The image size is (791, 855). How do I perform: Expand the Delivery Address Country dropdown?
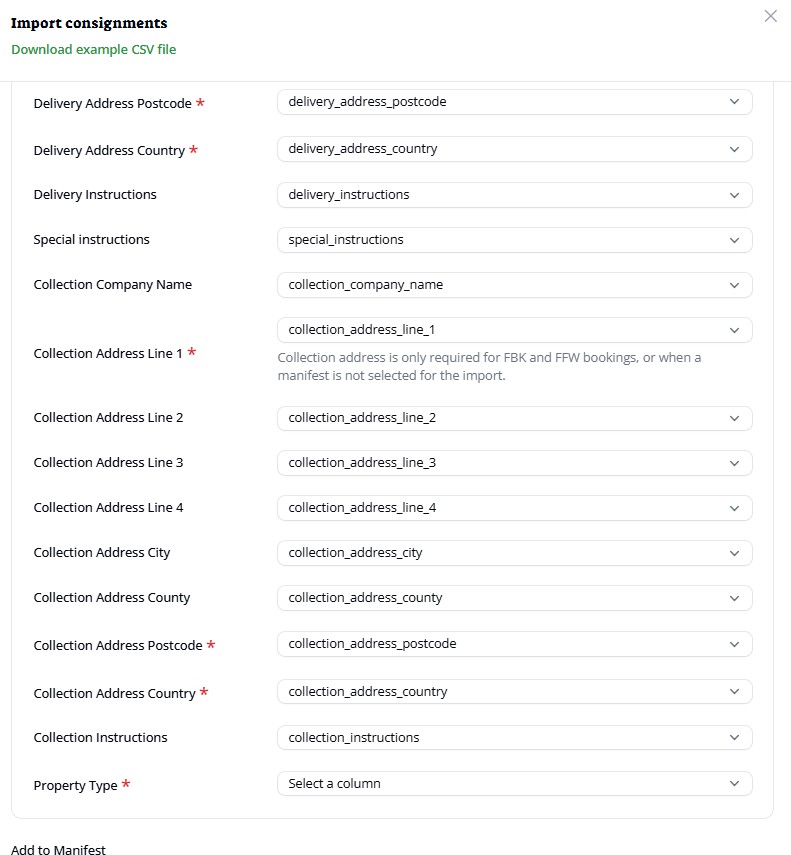tap(514, 149)
